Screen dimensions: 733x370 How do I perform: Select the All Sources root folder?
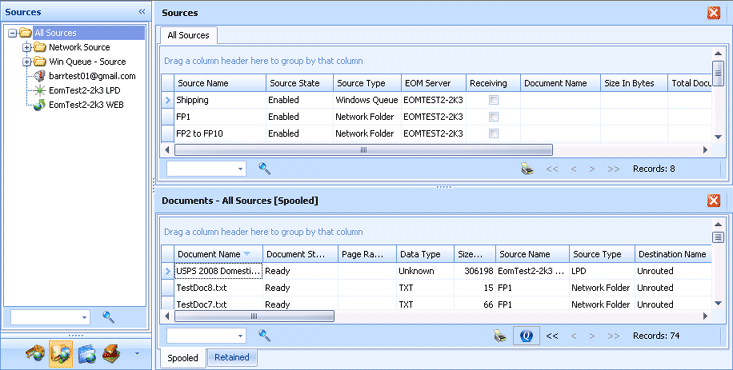click(x=55, y=33)
